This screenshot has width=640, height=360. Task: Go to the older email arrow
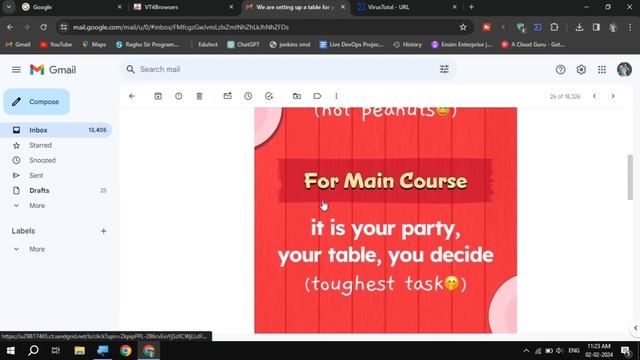pyautogui.click(x=613, y=96)
